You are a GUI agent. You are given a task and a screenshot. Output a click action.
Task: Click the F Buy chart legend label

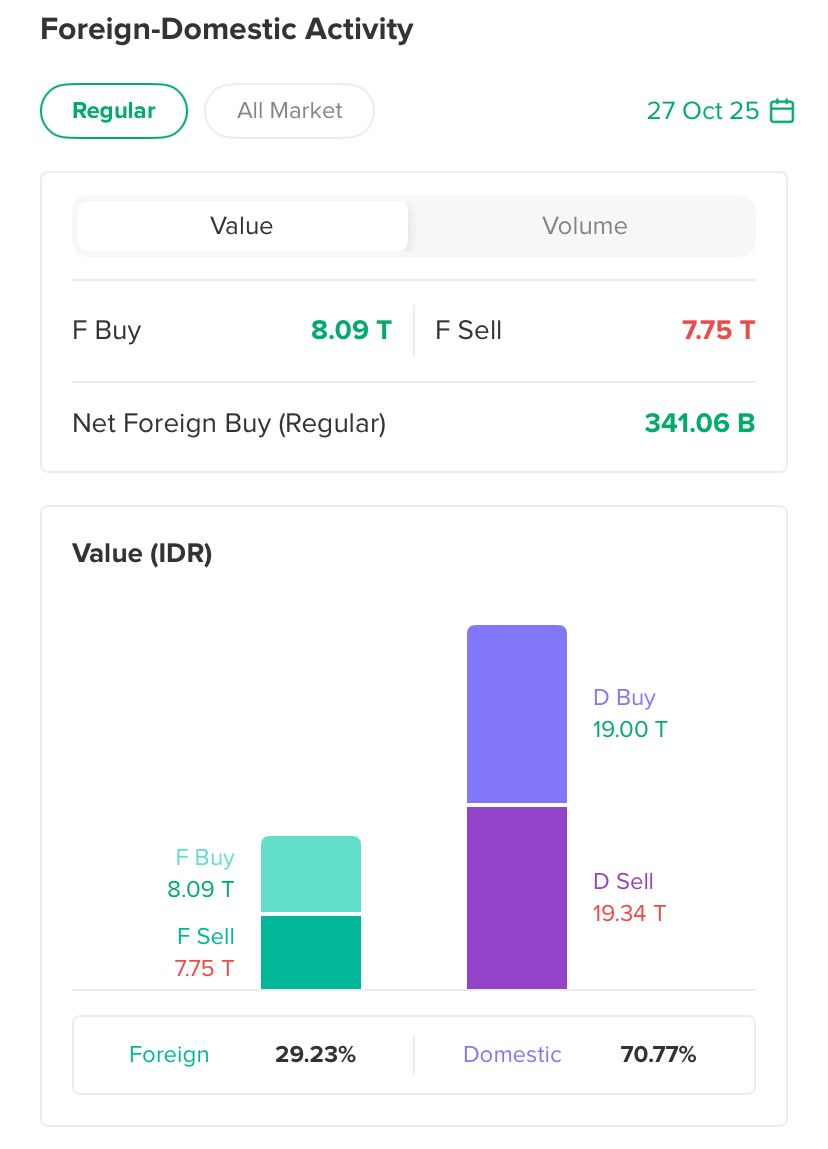(x=204, y=858)
